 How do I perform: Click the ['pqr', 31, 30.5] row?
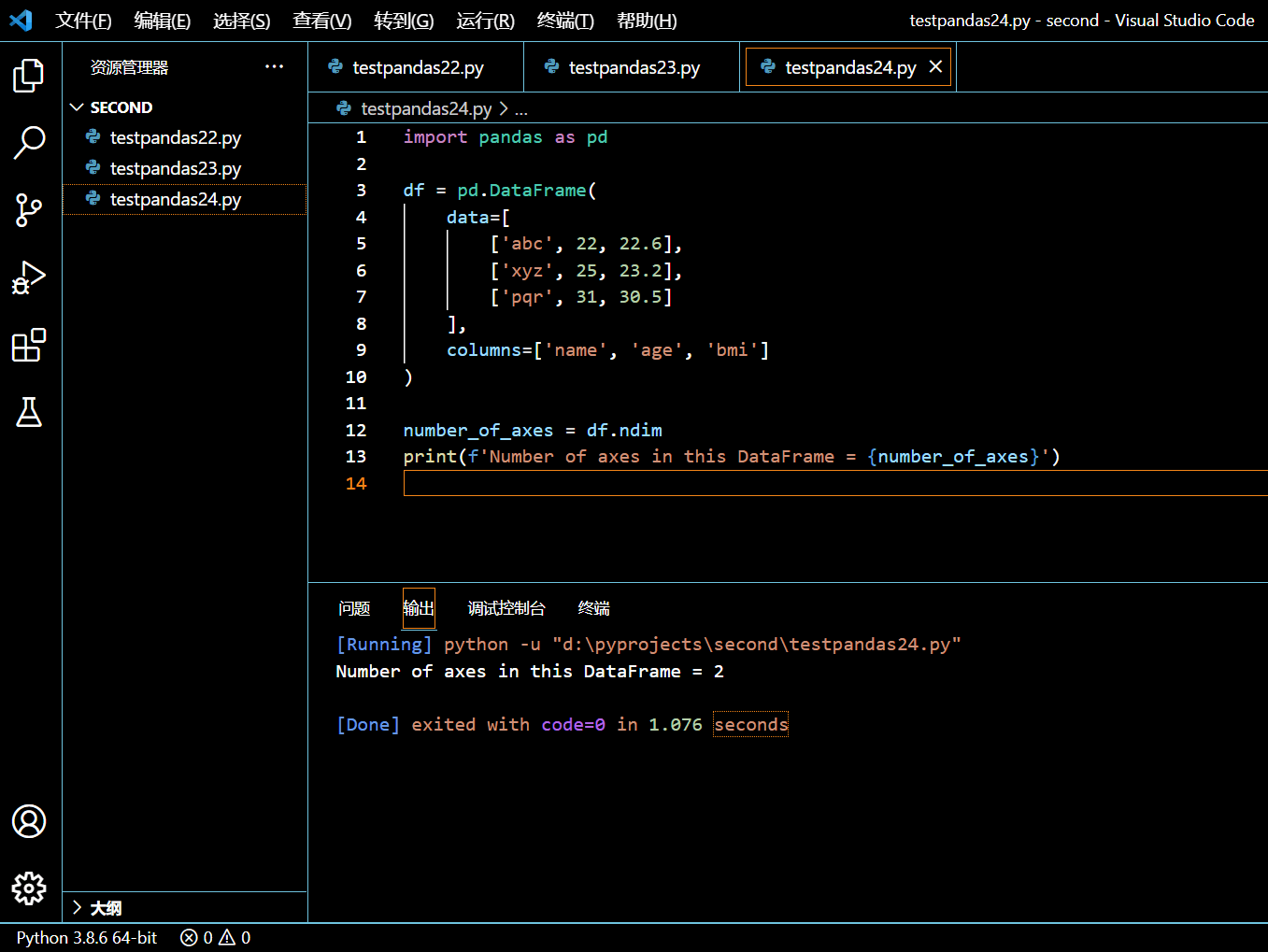pyautogui.click(x=581, y=297)
